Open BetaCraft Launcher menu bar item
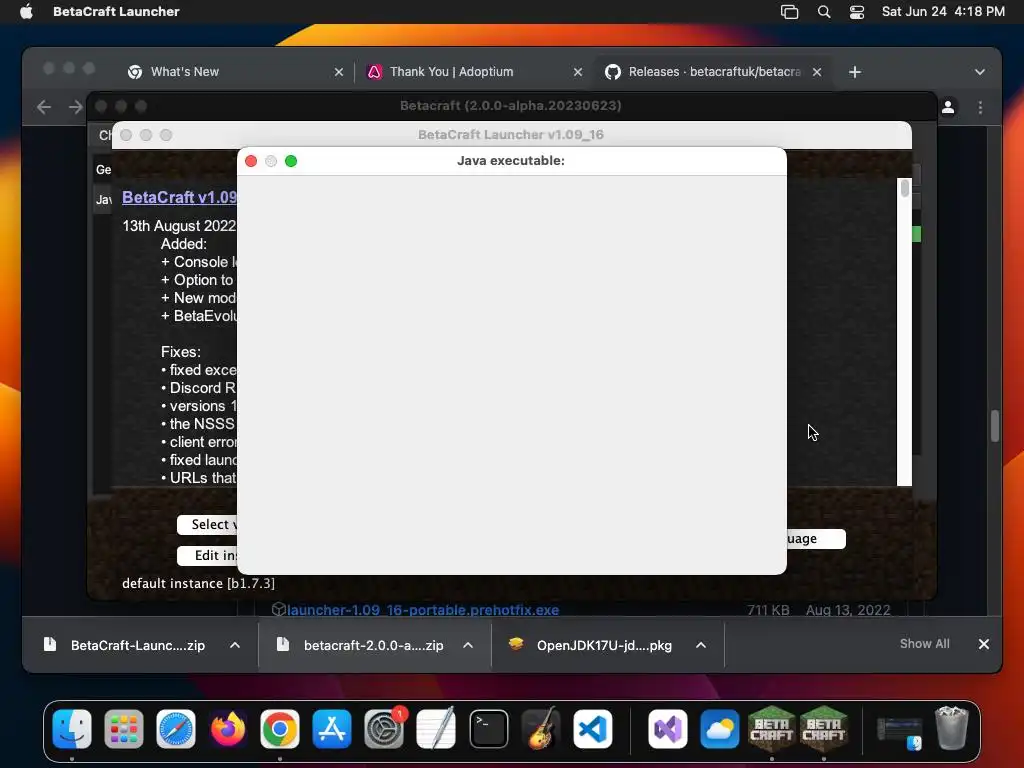Viewport: 1024px width, 768px height. (116, 11)
